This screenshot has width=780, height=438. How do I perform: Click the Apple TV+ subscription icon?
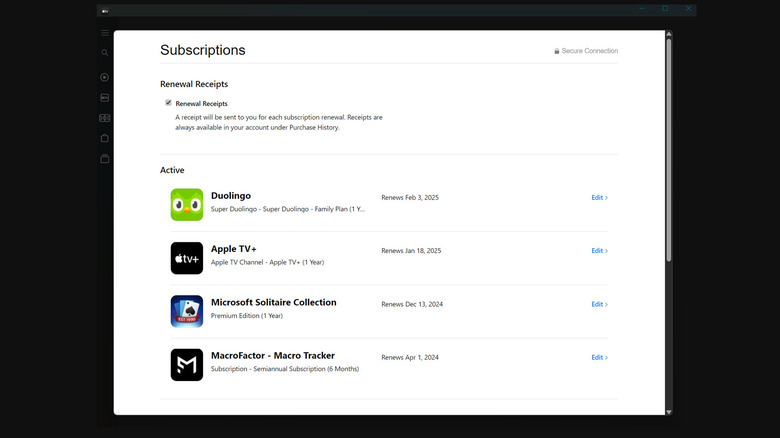187,258
